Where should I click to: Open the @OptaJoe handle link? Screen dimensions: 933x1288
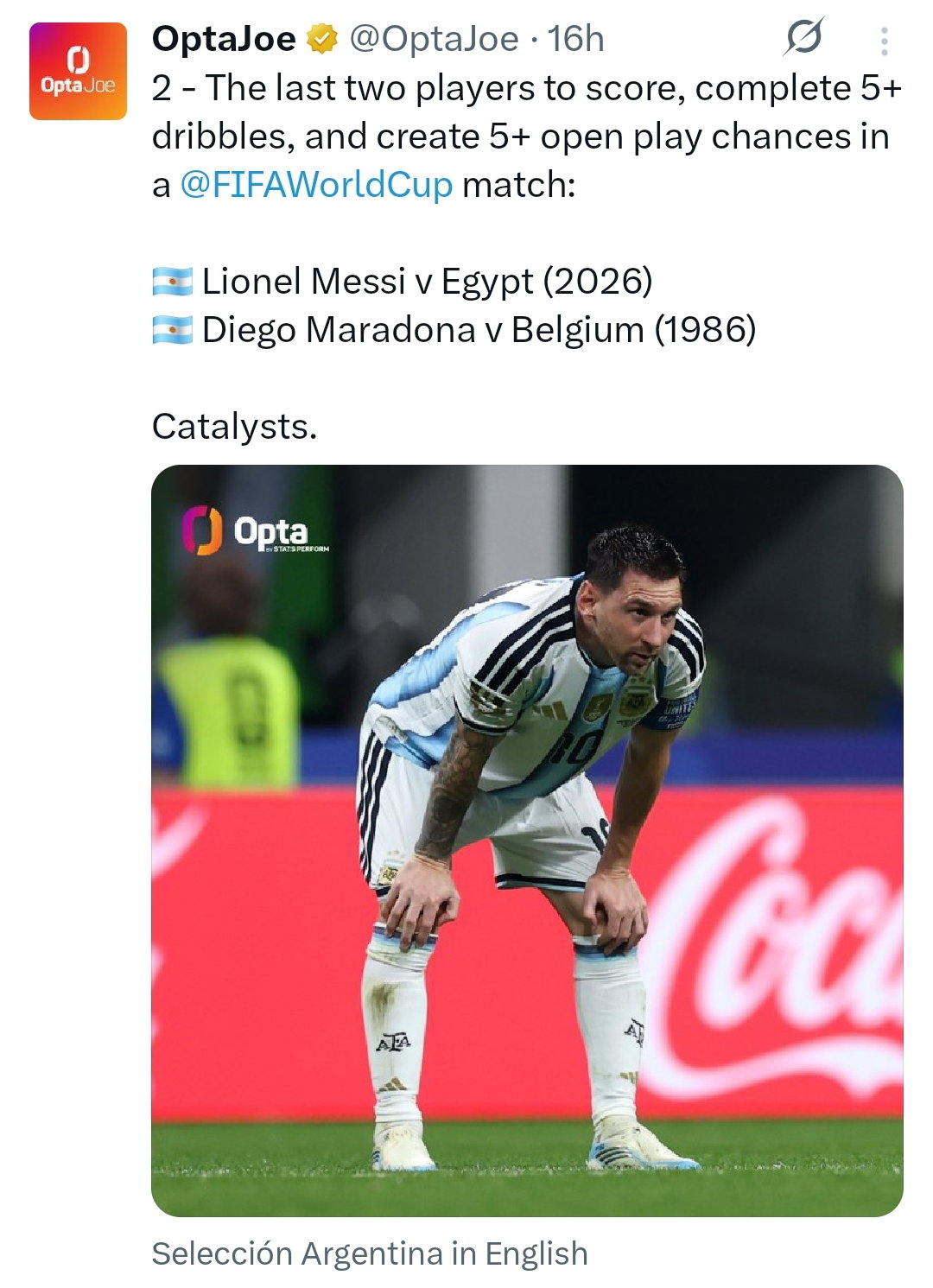(x=433, y=39)
